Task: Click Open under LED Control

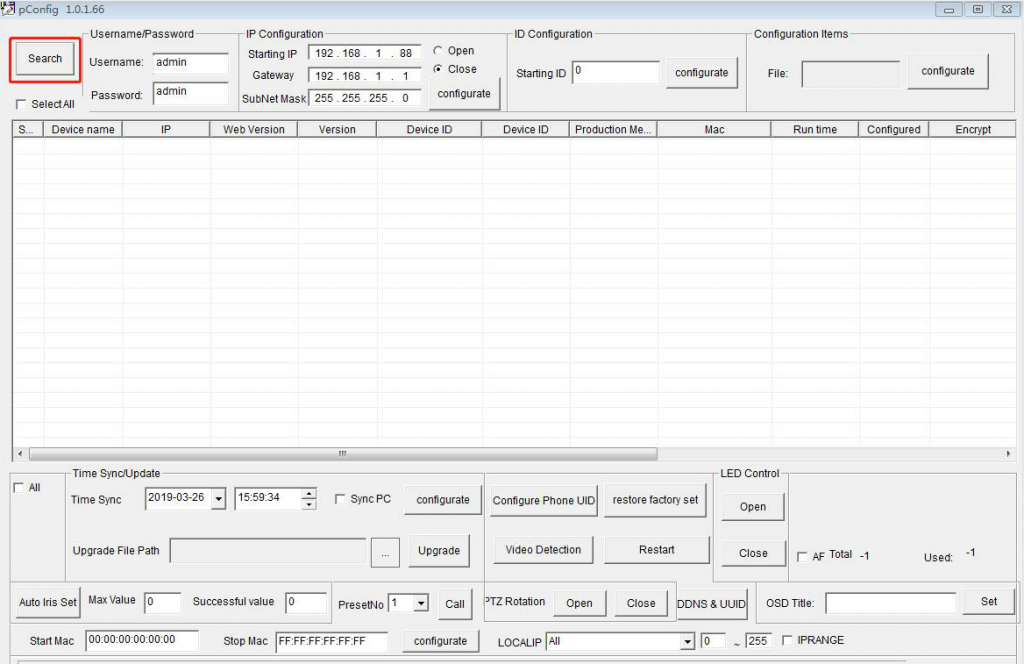Action: point(752,507)
